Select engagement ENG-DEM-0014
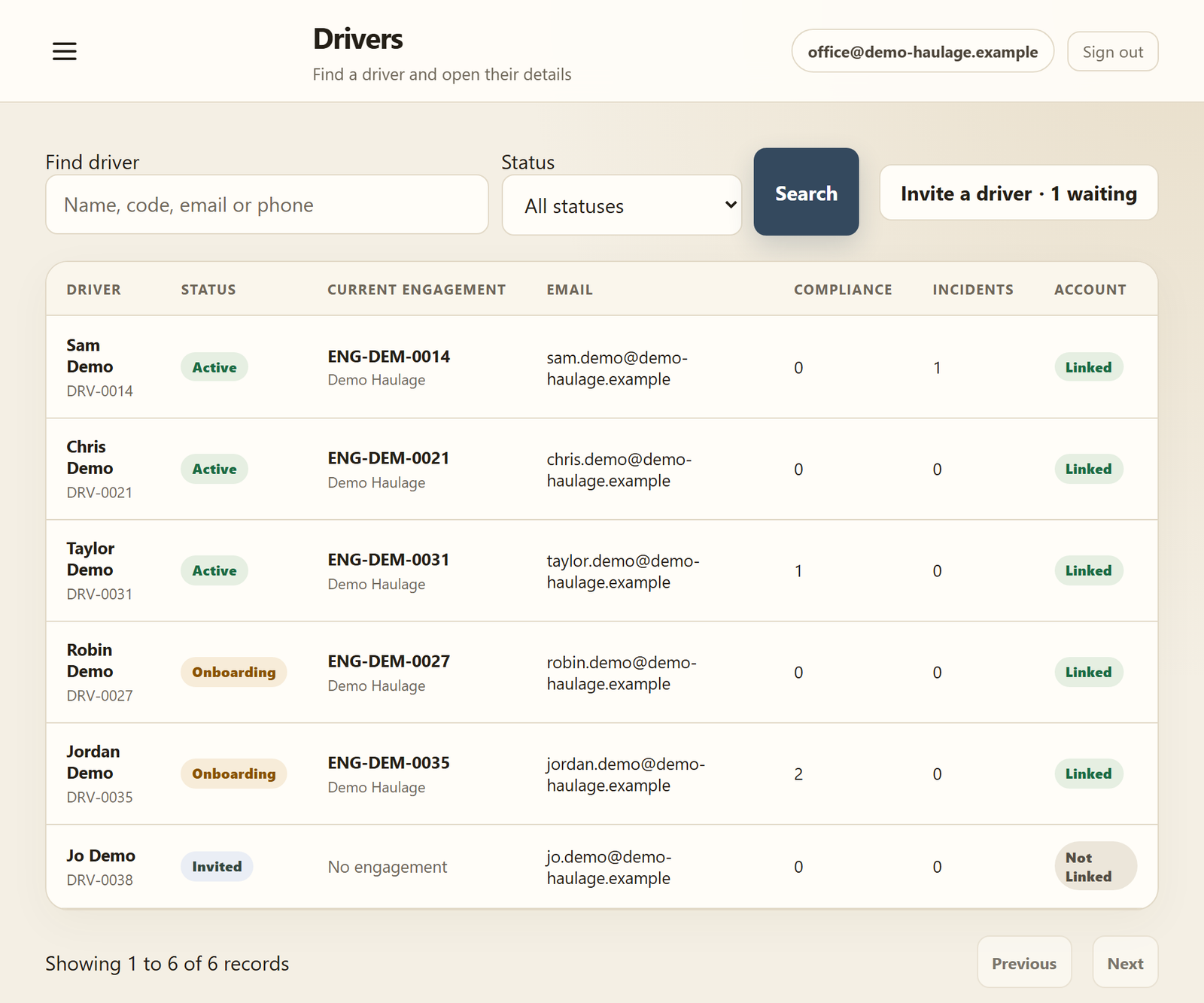 tap(388, 357)
